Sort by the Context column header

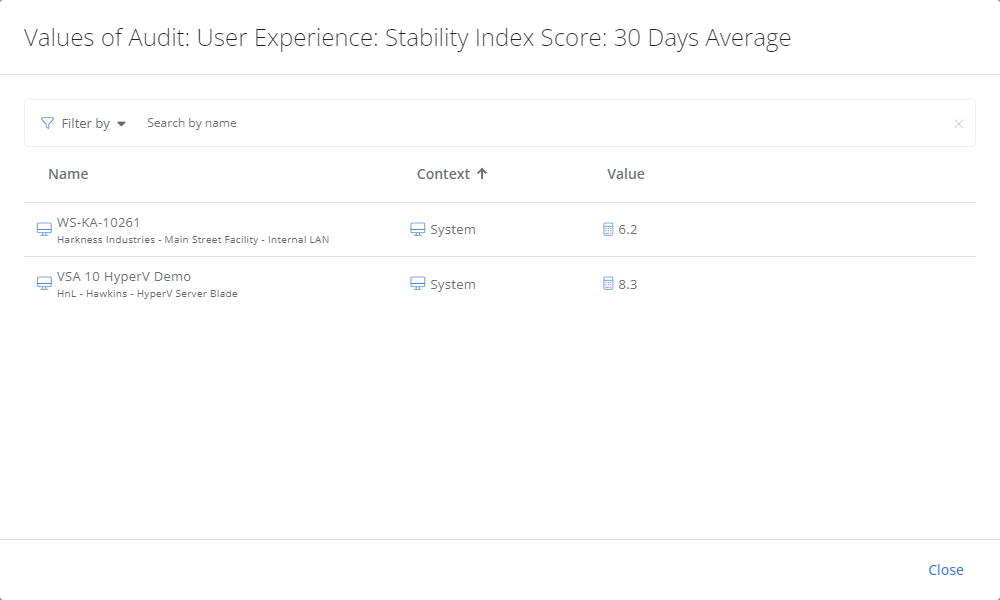443,174
